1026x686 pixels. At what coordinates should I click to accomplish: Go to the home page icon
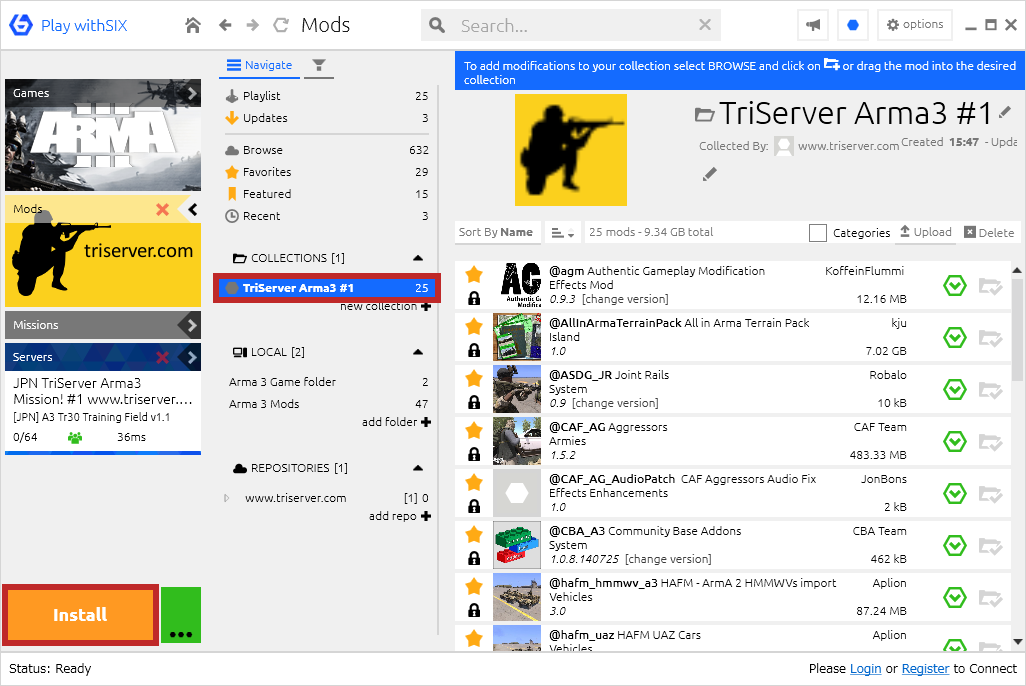click(x=192, y=26)
